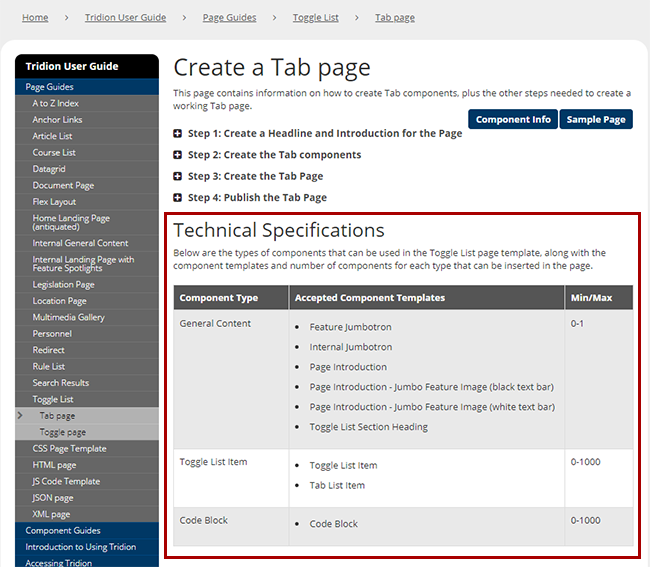Select JSON page in the sidebar
Screen dimensions: 650x567
click(53, 497)
